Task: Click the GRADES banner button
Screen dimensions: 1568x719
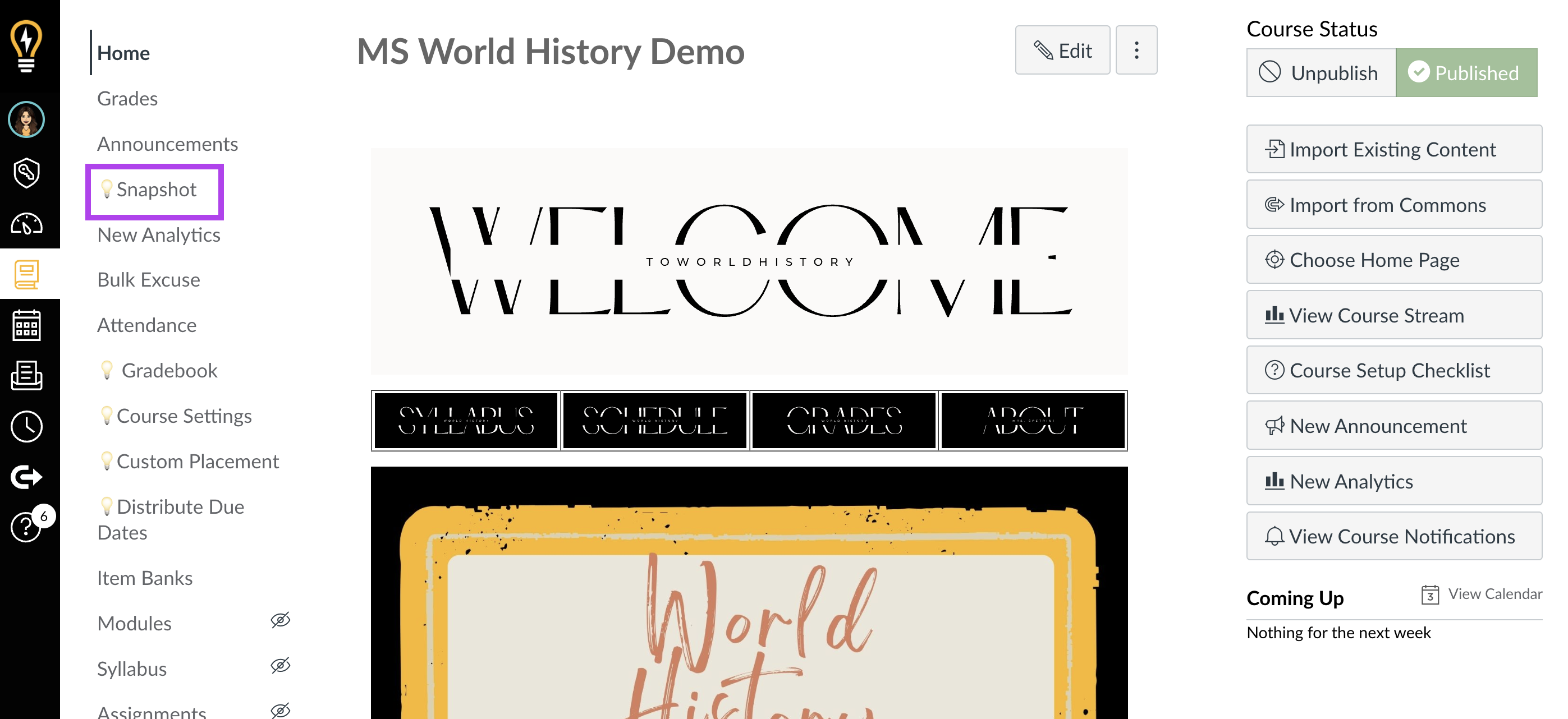Action: pos(843,421)
